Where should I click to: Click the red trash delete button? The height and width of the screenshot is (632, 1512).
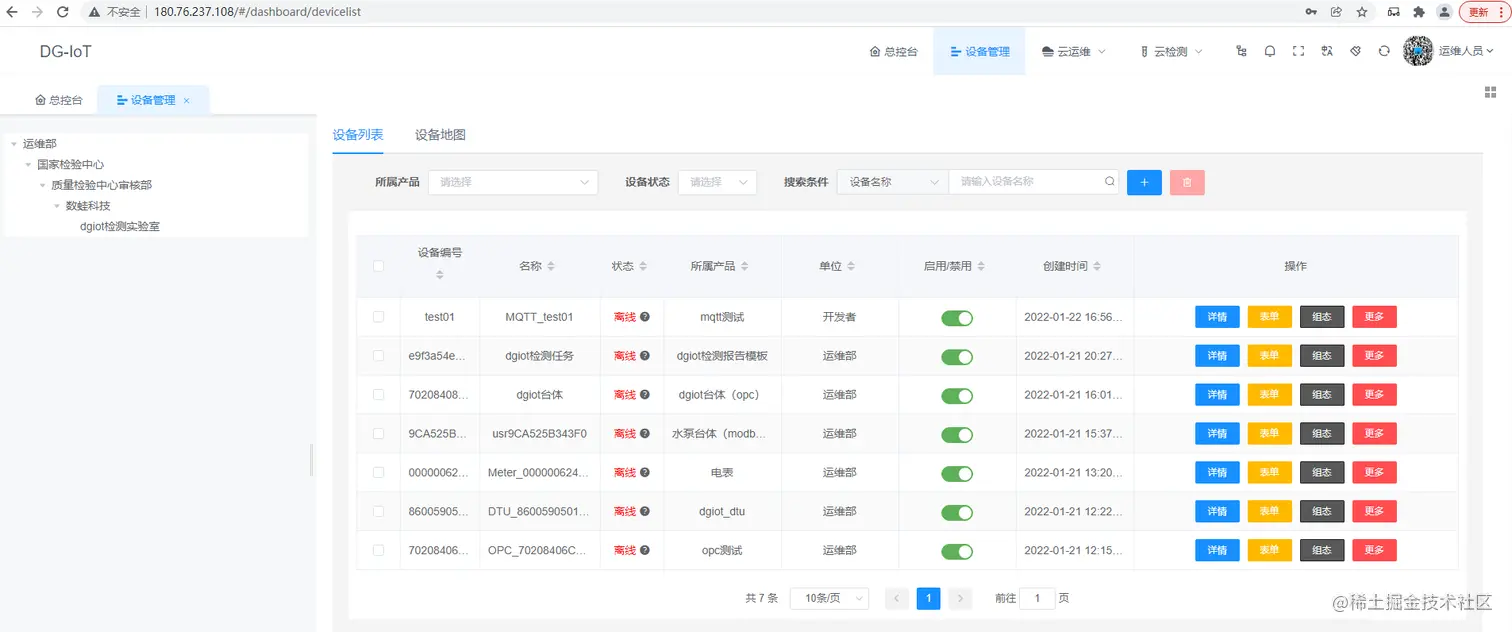click(1187, 182)
